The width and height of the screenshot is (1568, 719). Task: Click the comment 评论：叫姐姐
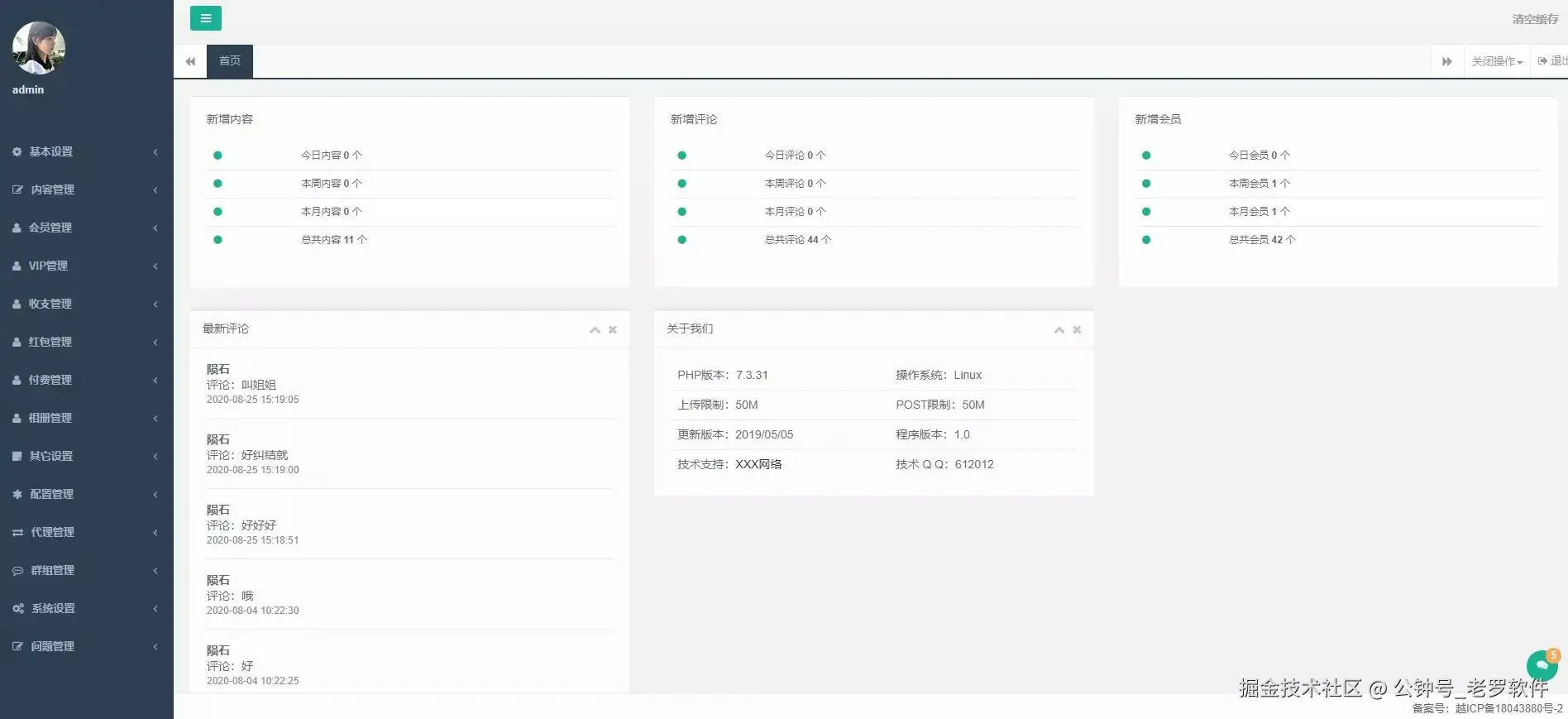(x=241, y=386)
